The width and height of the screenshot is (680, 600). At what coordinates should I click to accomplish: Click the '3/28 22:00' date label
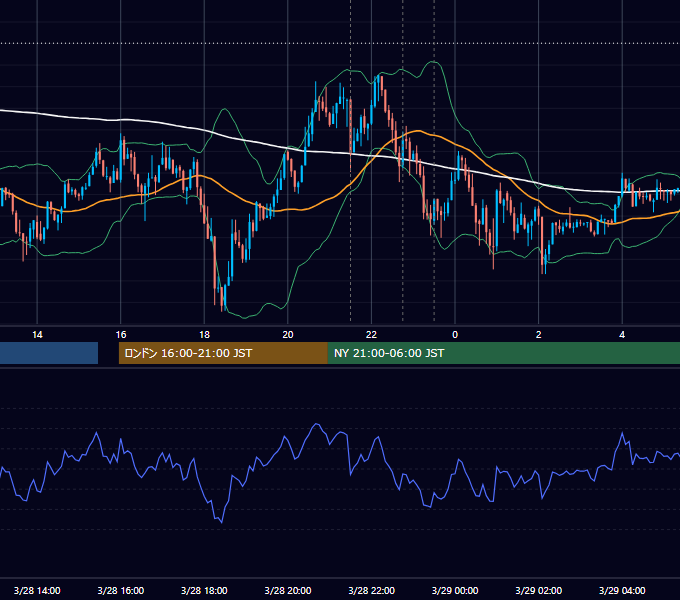(371, 590)
